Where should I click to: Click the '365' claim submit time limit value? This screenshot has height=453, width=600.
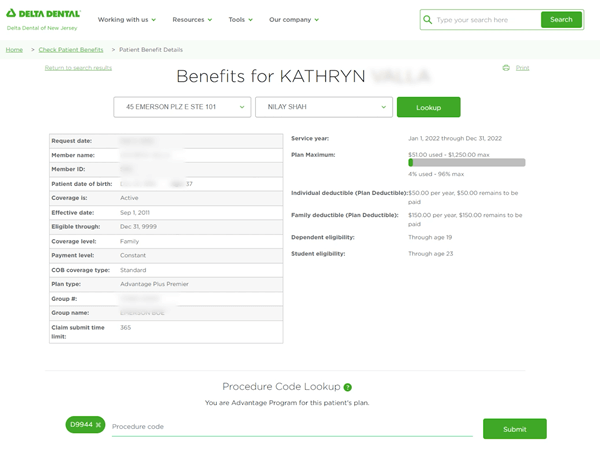126,328
